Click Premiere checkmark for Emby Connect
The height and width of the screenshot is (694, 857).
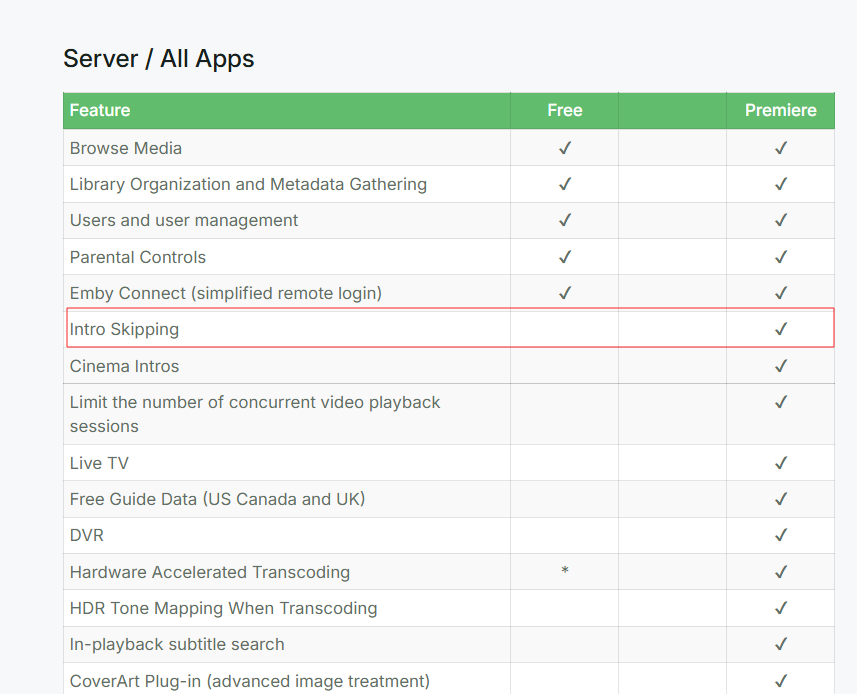[x=780, y=293]
